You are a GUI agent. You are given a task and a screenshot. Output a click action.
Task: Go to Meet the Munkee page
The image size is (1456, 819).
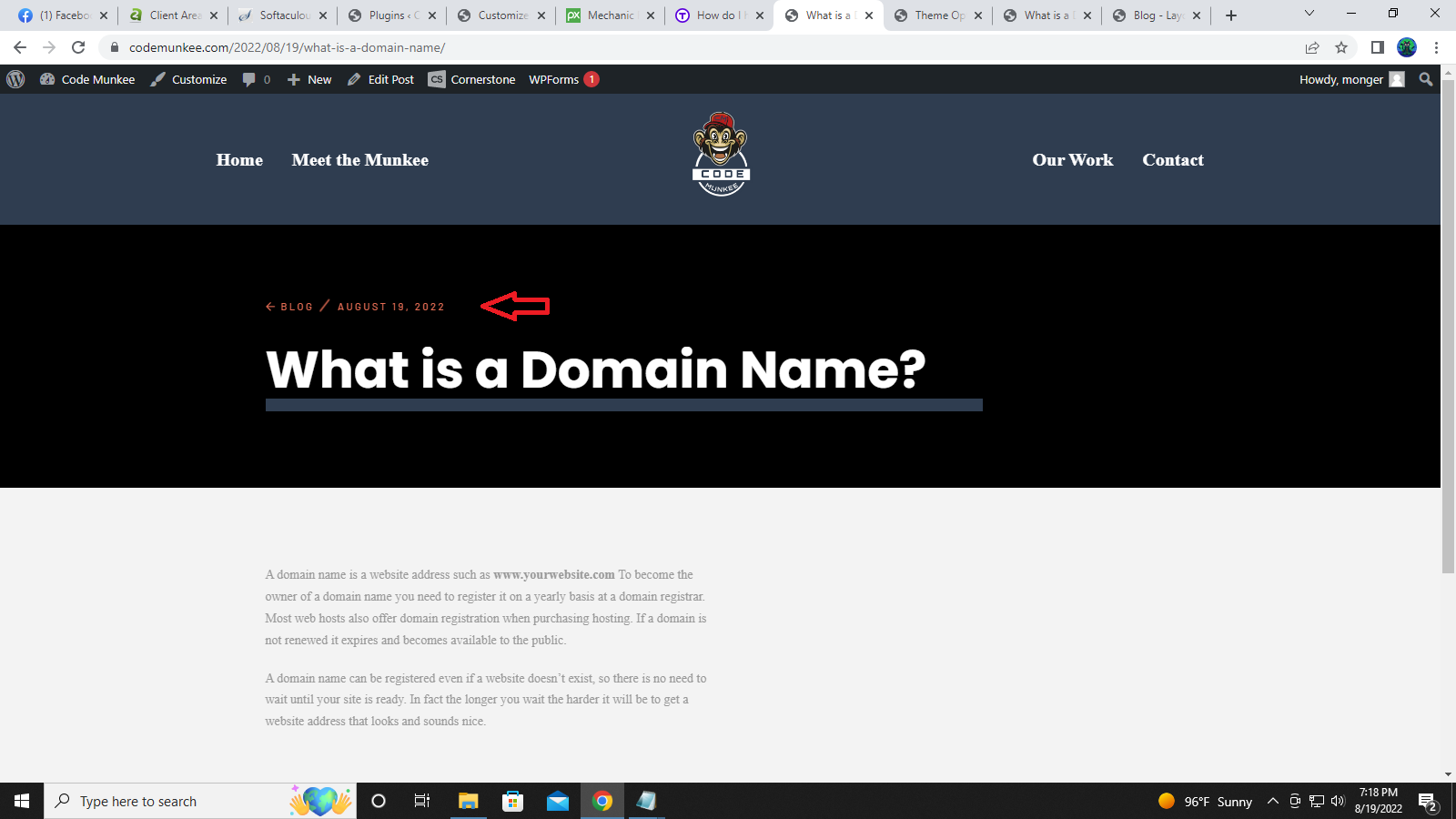click(x=359, y=160)
